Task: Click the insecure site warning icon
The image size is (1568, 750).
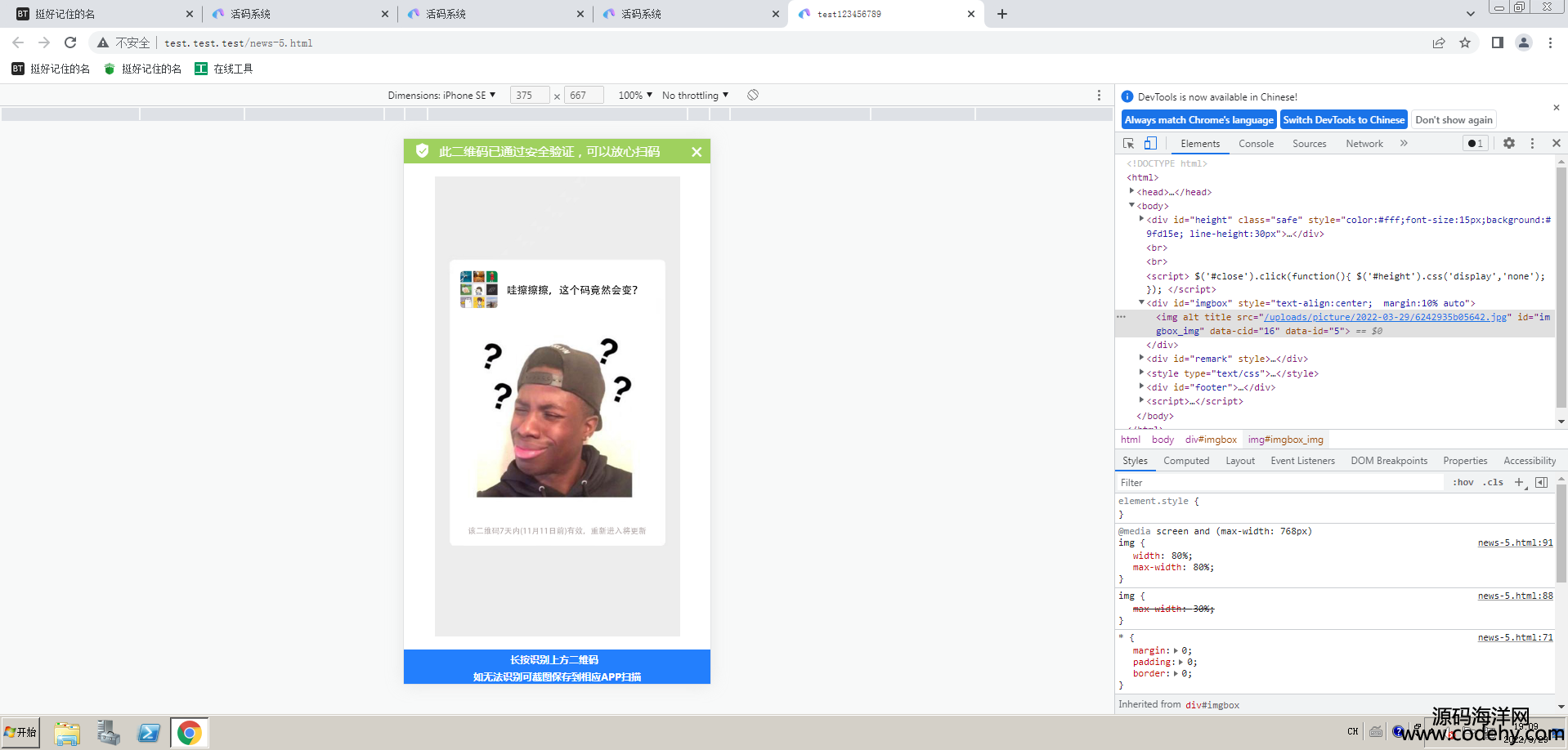Action: click(103, 42)
